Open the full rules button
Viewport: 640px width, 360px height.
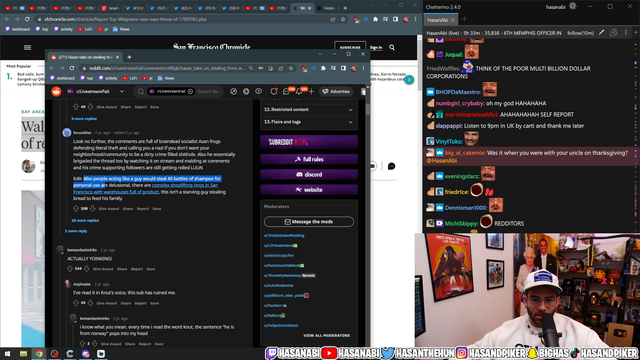coord(309,159)
